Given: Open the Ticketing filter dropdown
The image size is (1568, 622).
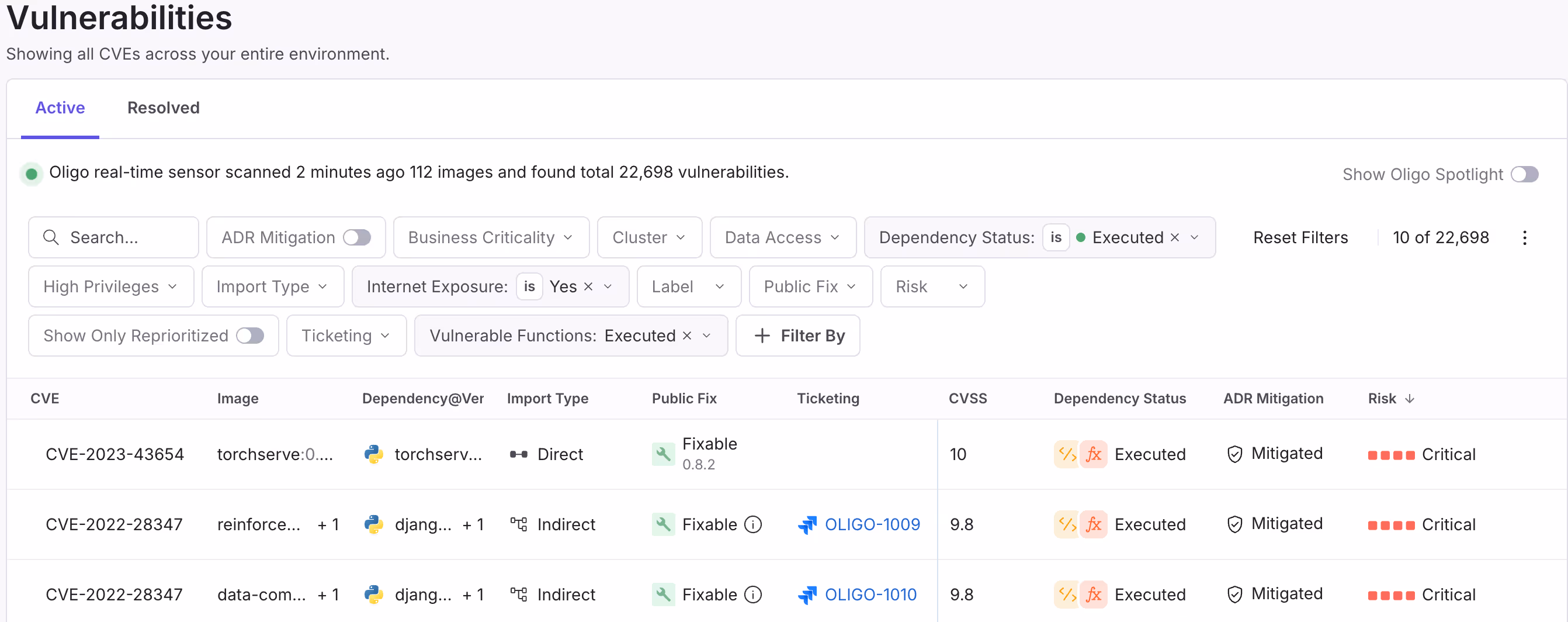Looking at the screenshot, I should point(346,335).
